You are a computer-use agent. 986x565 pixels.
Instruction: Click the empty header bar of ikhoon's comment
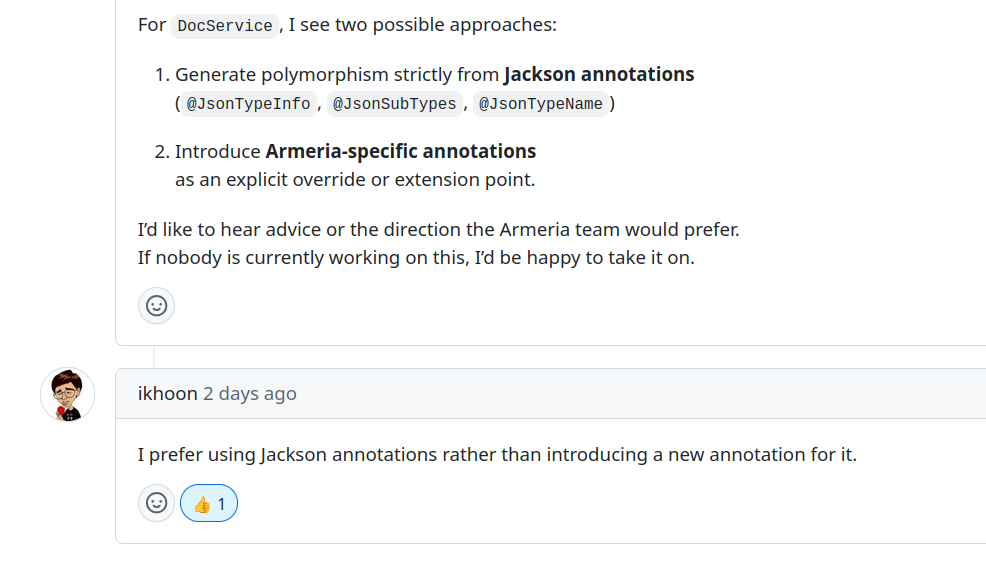click(640, 394)
